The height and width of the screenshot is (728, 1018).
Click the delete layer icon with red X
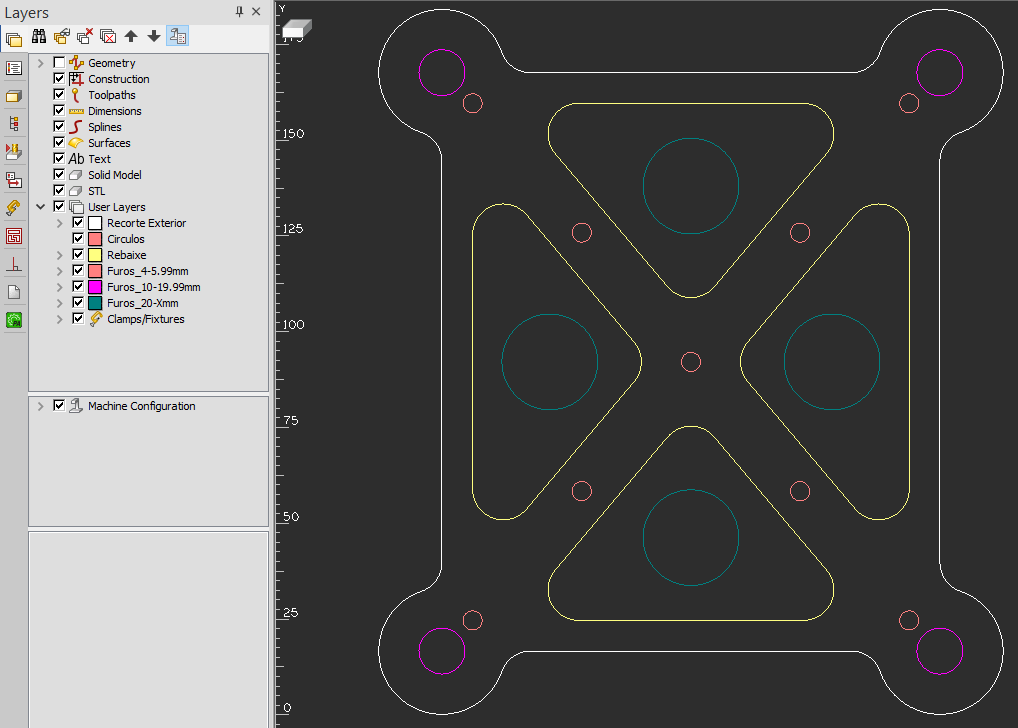tap(85, 37)
